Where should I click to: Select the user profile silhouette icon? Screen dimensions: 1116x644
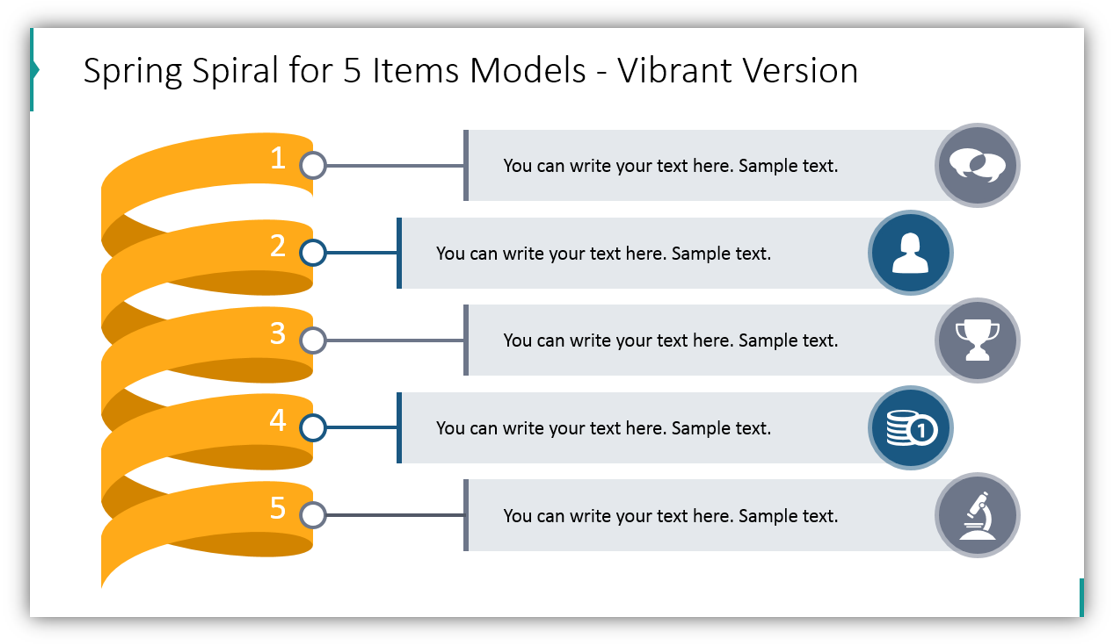pos(910,253)
